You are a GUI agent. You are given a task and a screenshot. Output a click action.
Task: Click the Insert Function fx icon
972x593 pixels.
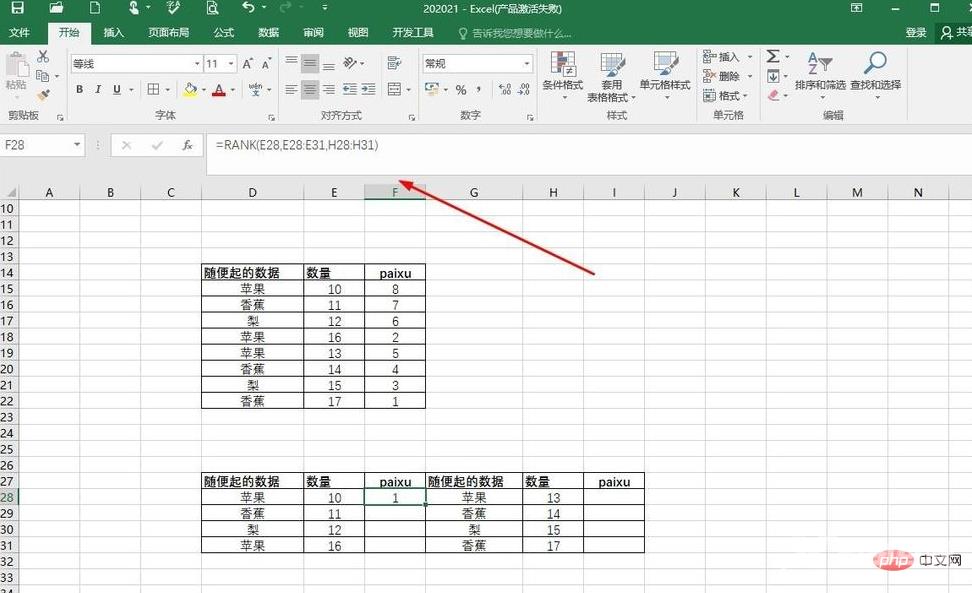(187, 145)
